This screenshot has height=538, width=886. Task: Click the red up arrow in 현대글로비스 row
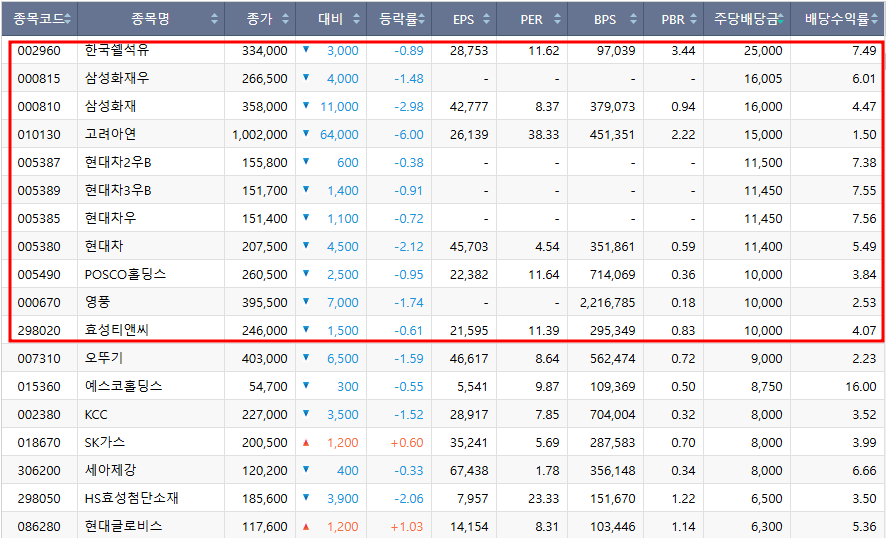tap(306, 527)
